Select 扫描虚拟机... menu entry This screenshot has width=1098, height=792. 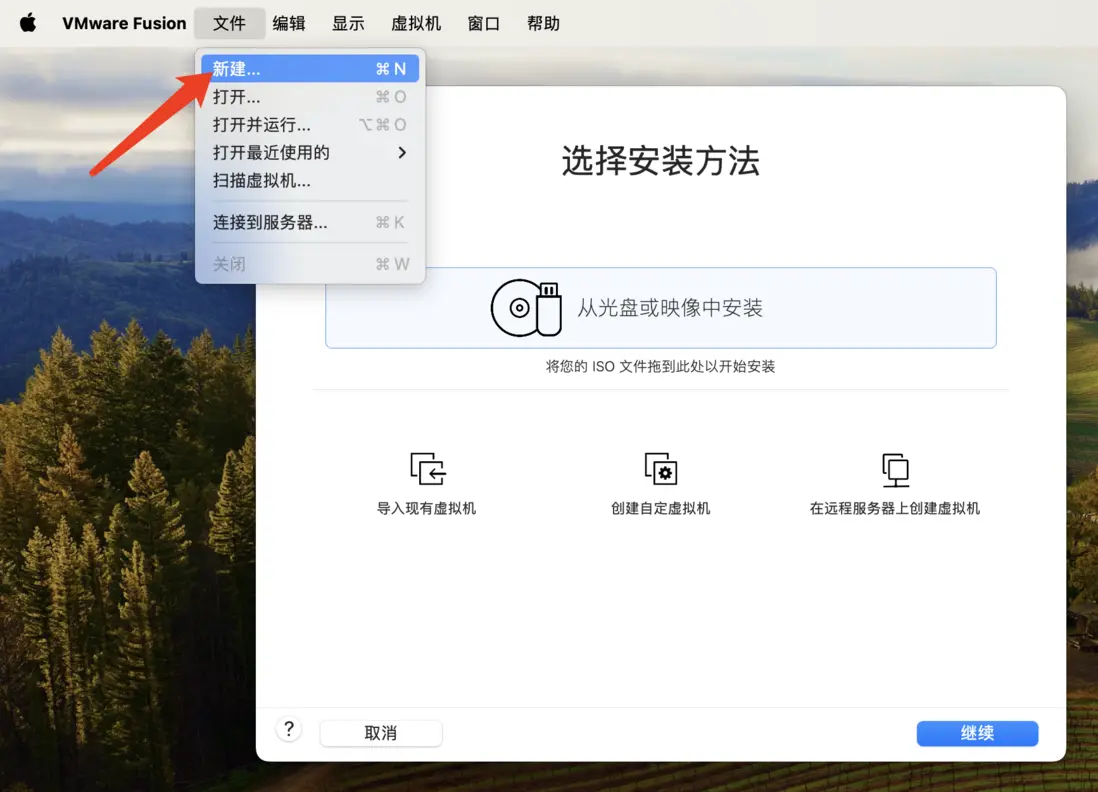click(x=310, y=181)
